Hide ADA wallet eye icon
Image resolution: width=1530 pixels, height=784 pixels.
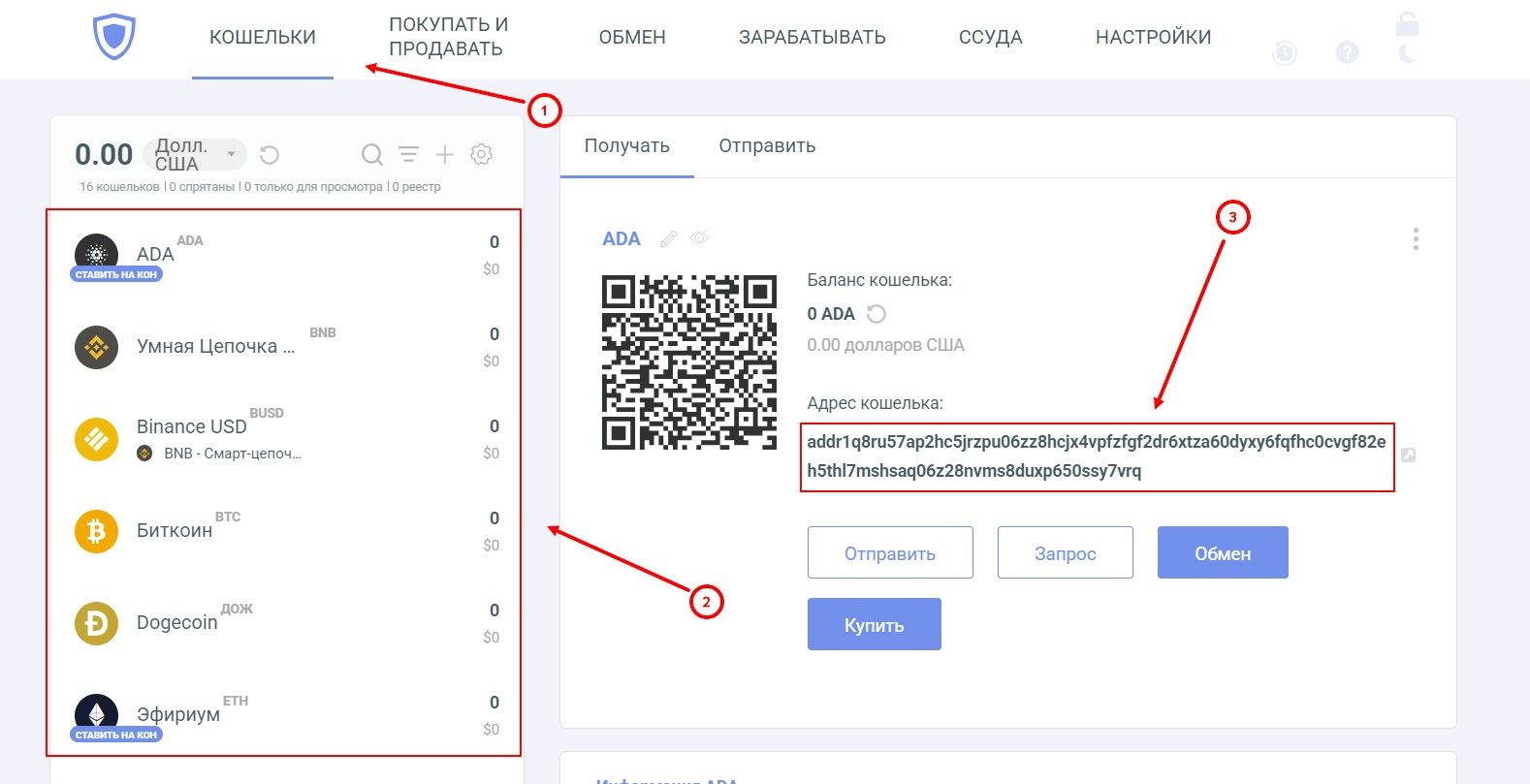tap(699, 238)
